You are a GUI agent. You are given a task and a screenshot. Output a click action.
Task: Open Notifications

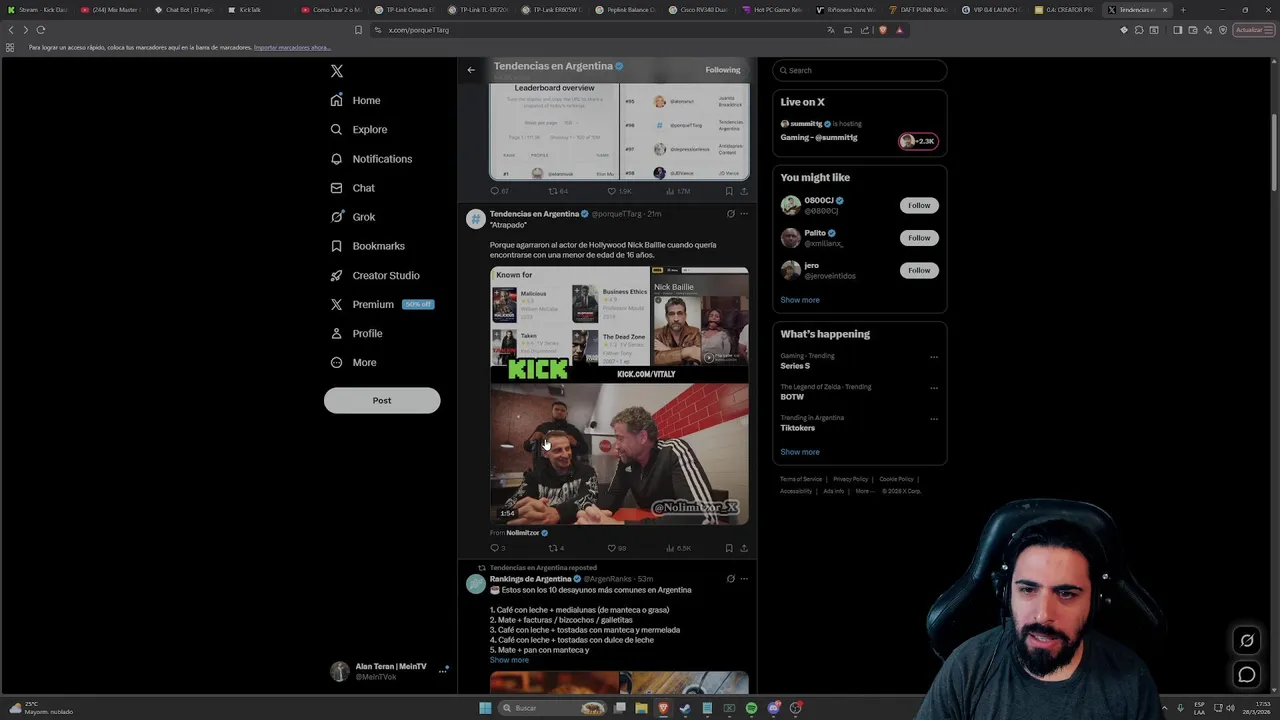[371, 159]
